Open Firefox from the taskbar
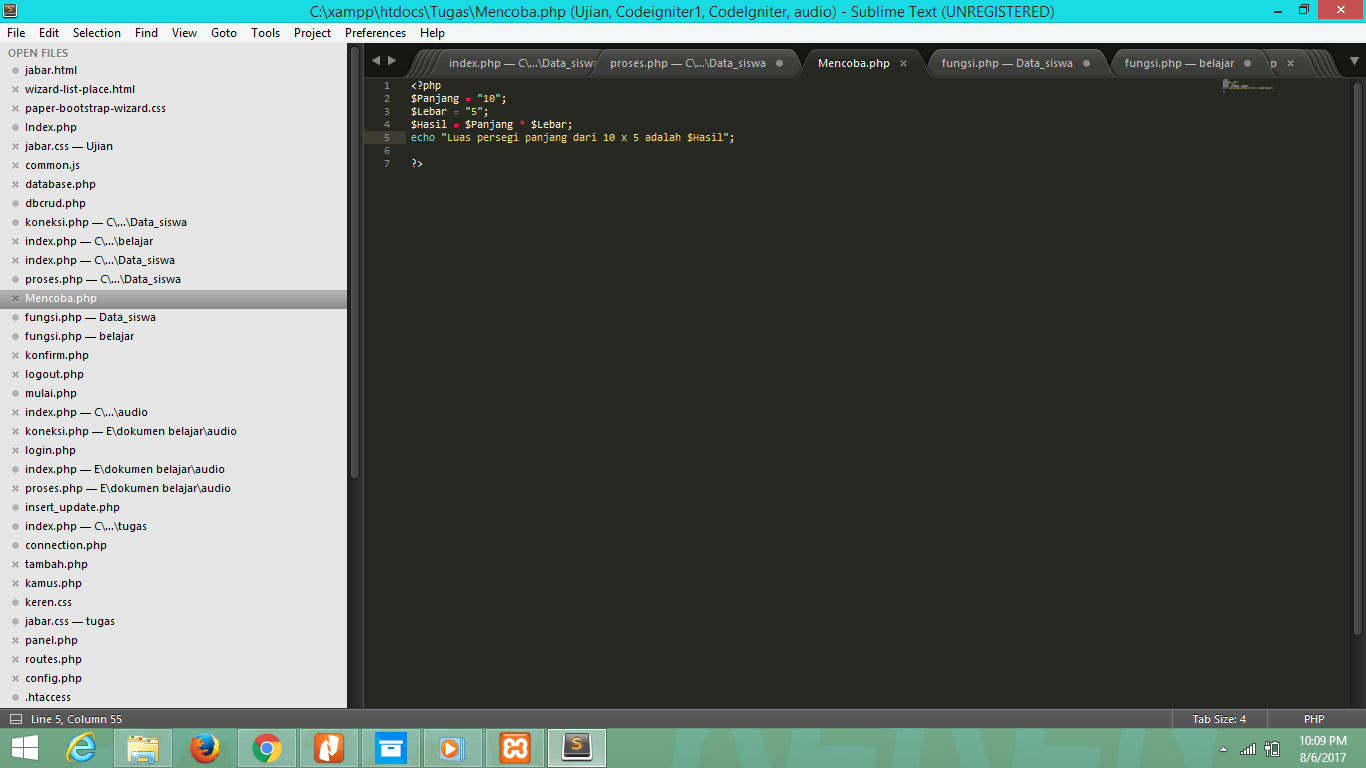1366x768 pixels. [205, 747]
